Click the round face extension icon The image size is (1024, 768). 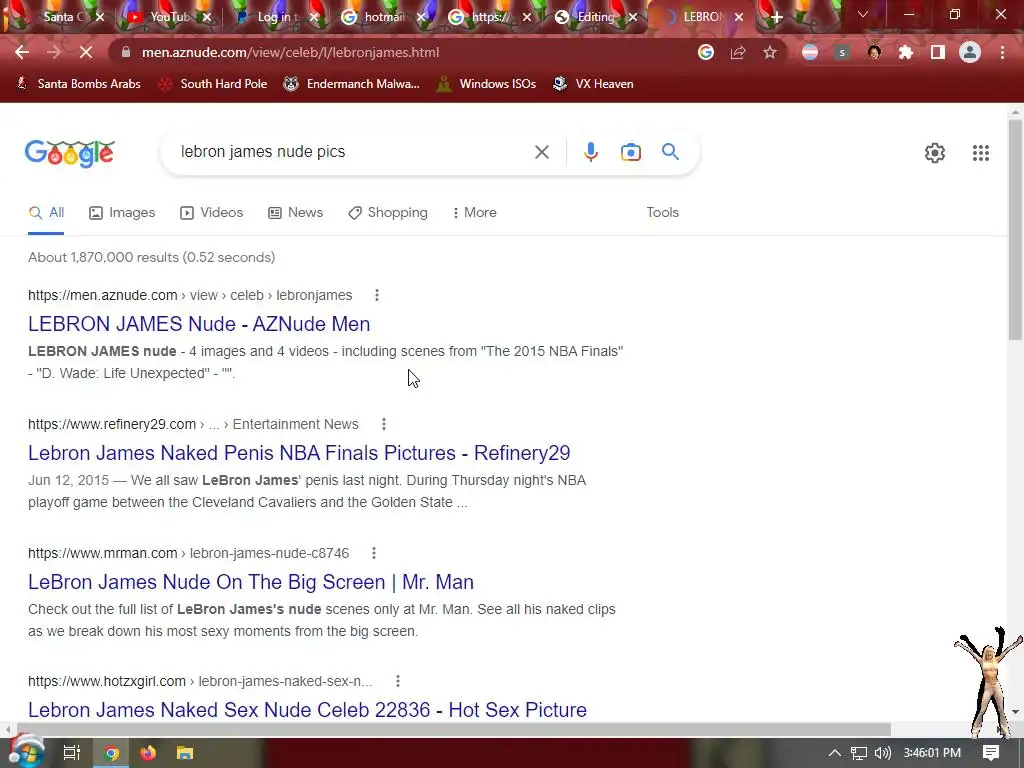(x=874, y=52)
